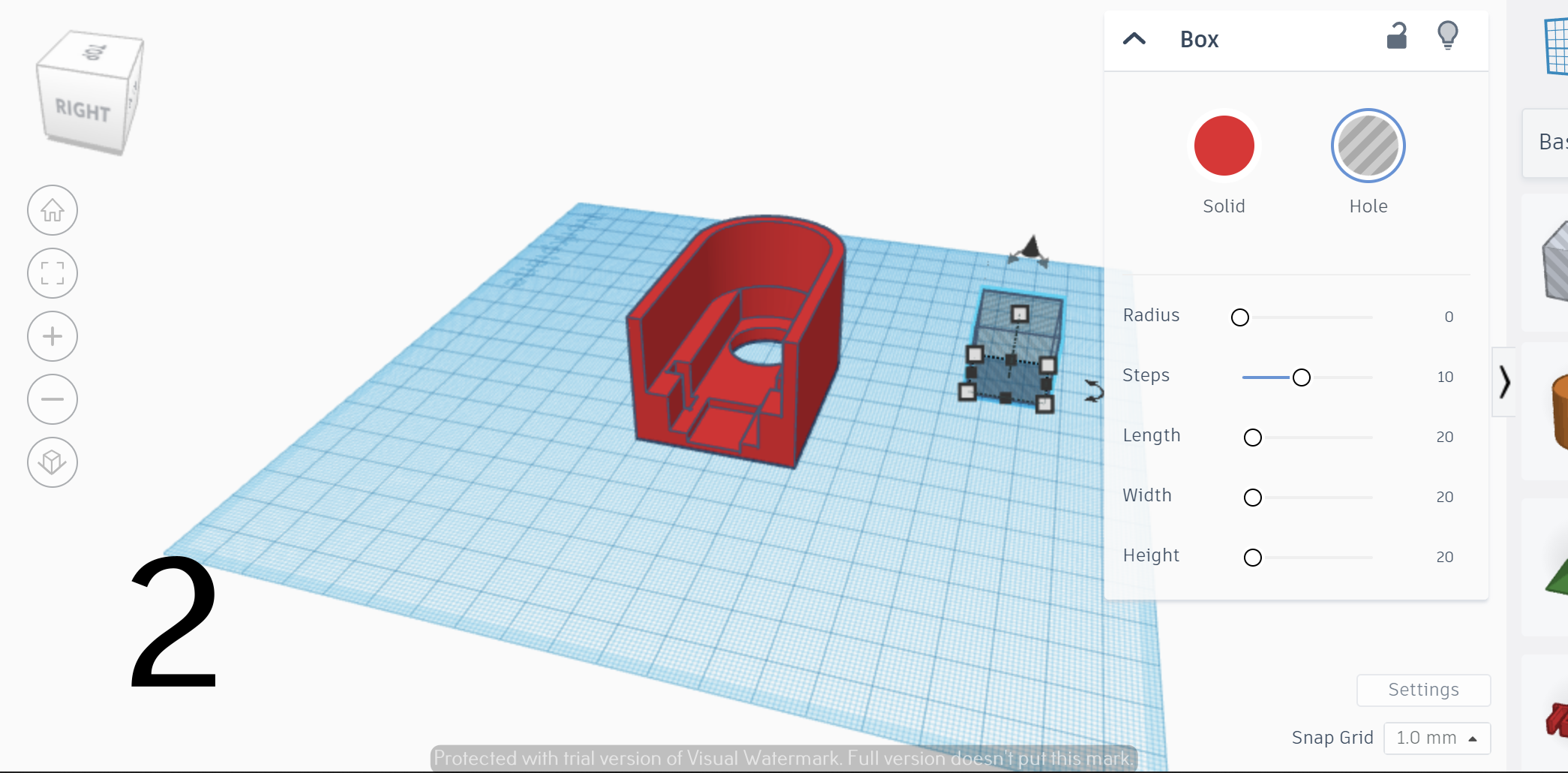
Task: Collapse the Box properties panel
Action: 1134,39
